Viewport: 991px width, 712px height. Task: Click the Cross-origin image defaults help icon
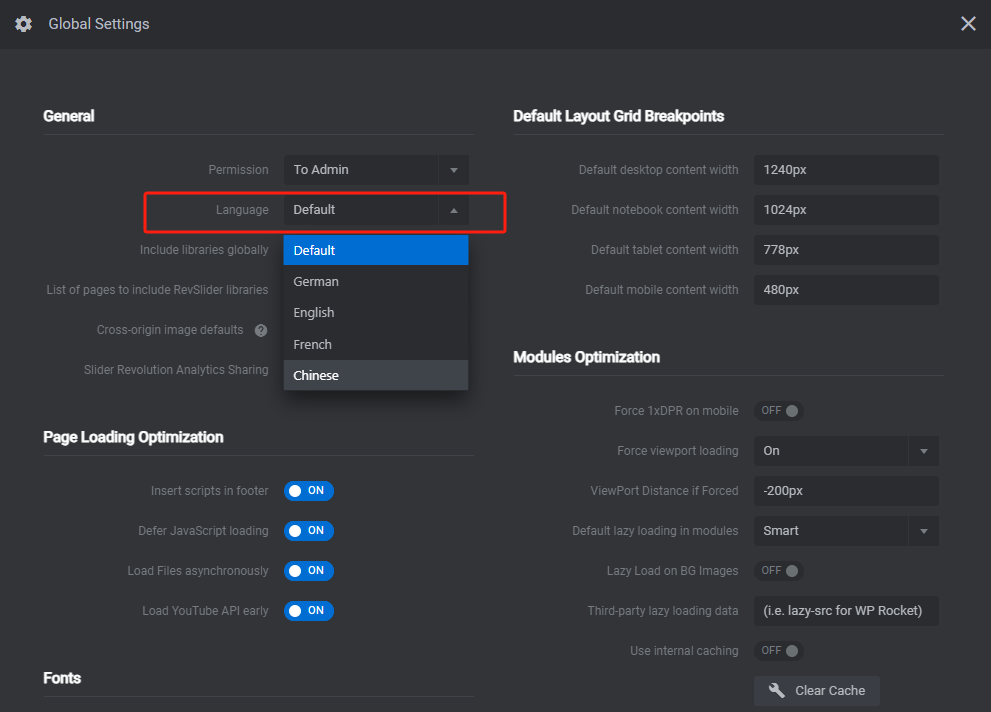pos(261,330)
